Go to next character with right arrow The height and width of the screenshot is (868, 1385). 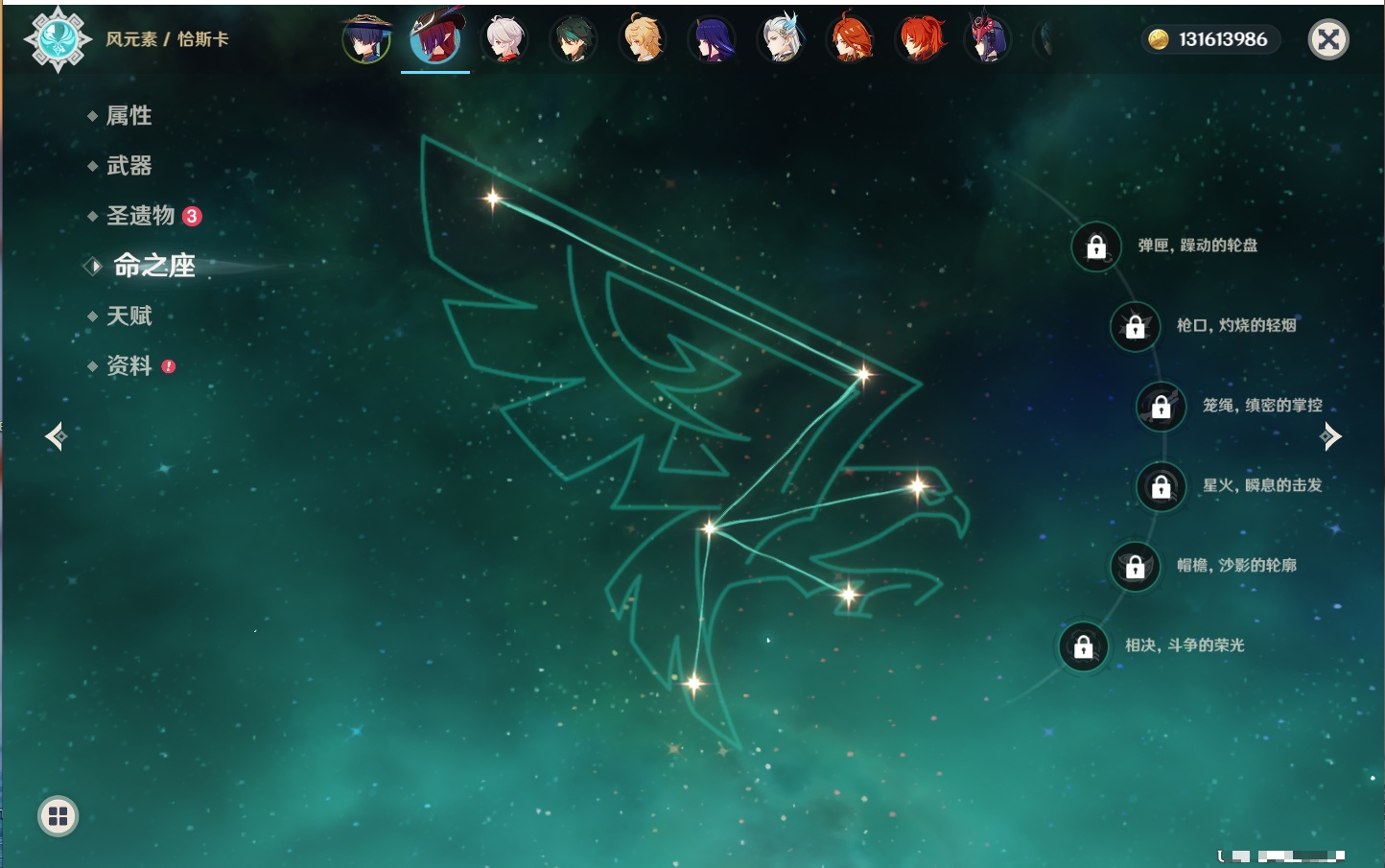point(1330,436)
